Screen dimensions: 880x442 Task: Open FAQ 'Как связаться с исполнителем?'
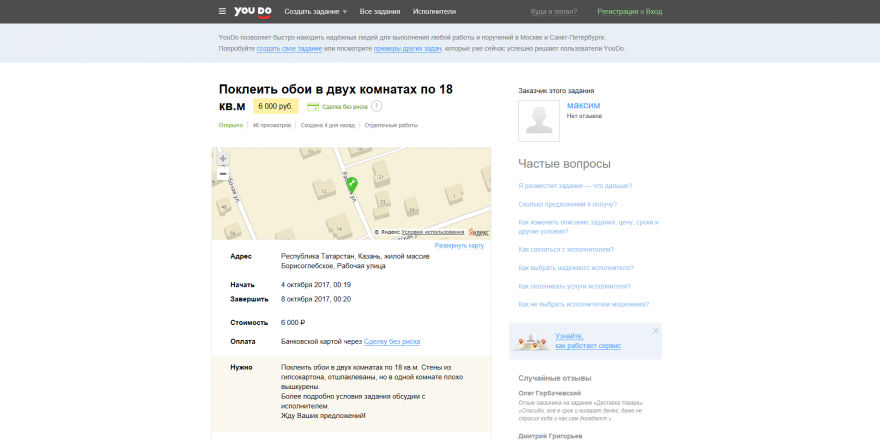pyautogui.click(x=565, y=249)
